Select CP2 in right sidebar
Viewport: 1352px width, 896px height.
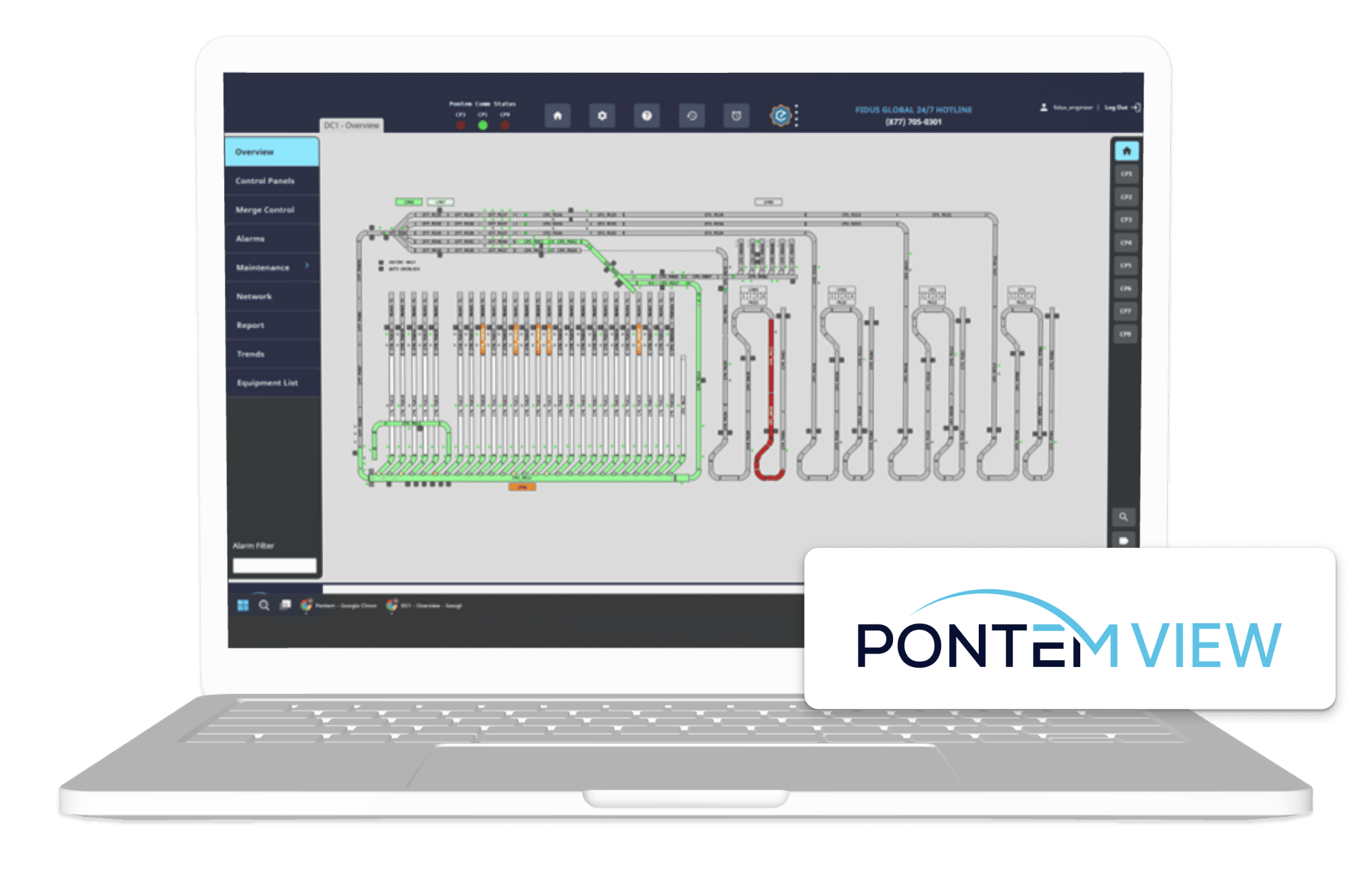click(1126, 197)
